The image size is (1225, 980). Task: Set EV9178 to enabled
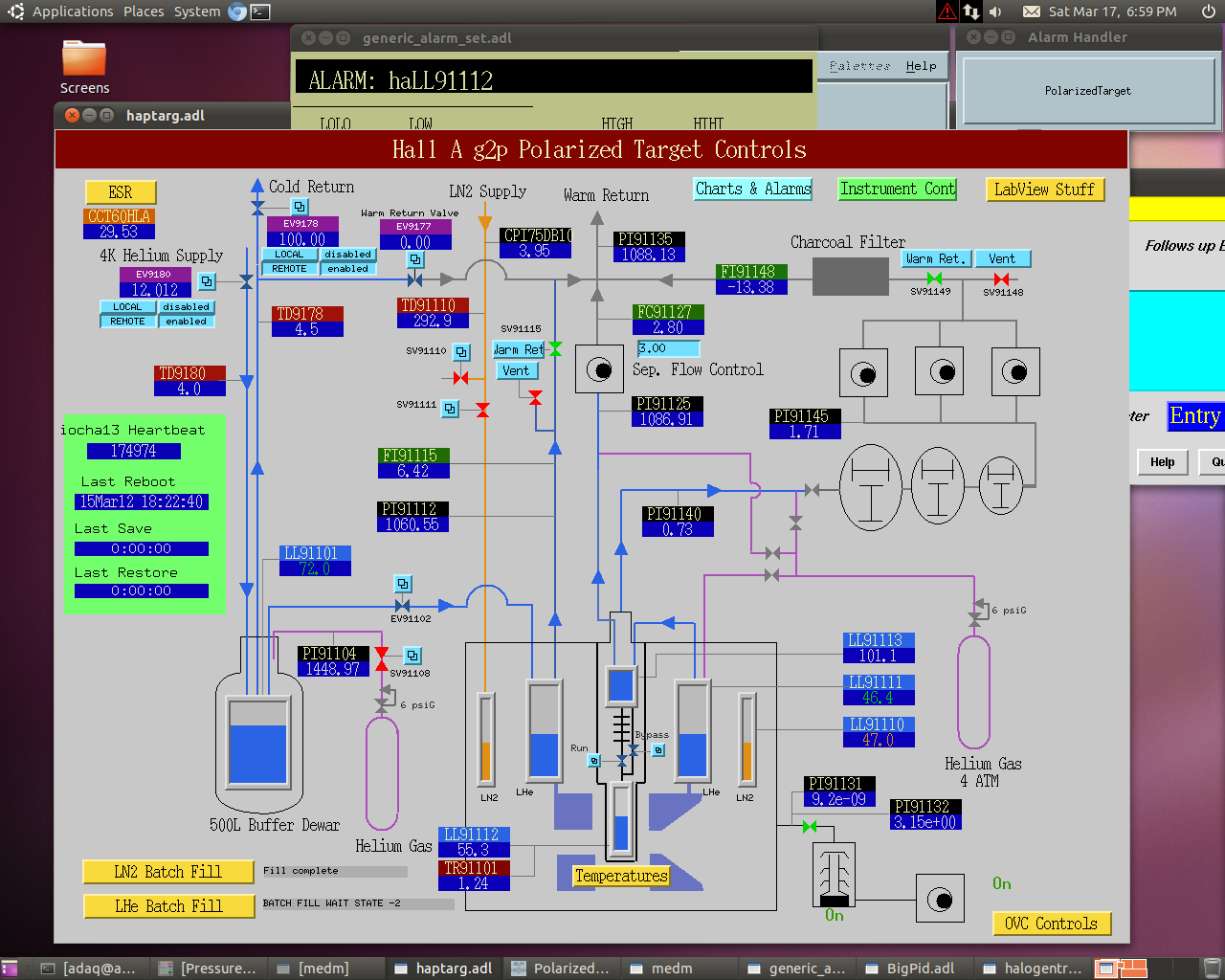348,269
